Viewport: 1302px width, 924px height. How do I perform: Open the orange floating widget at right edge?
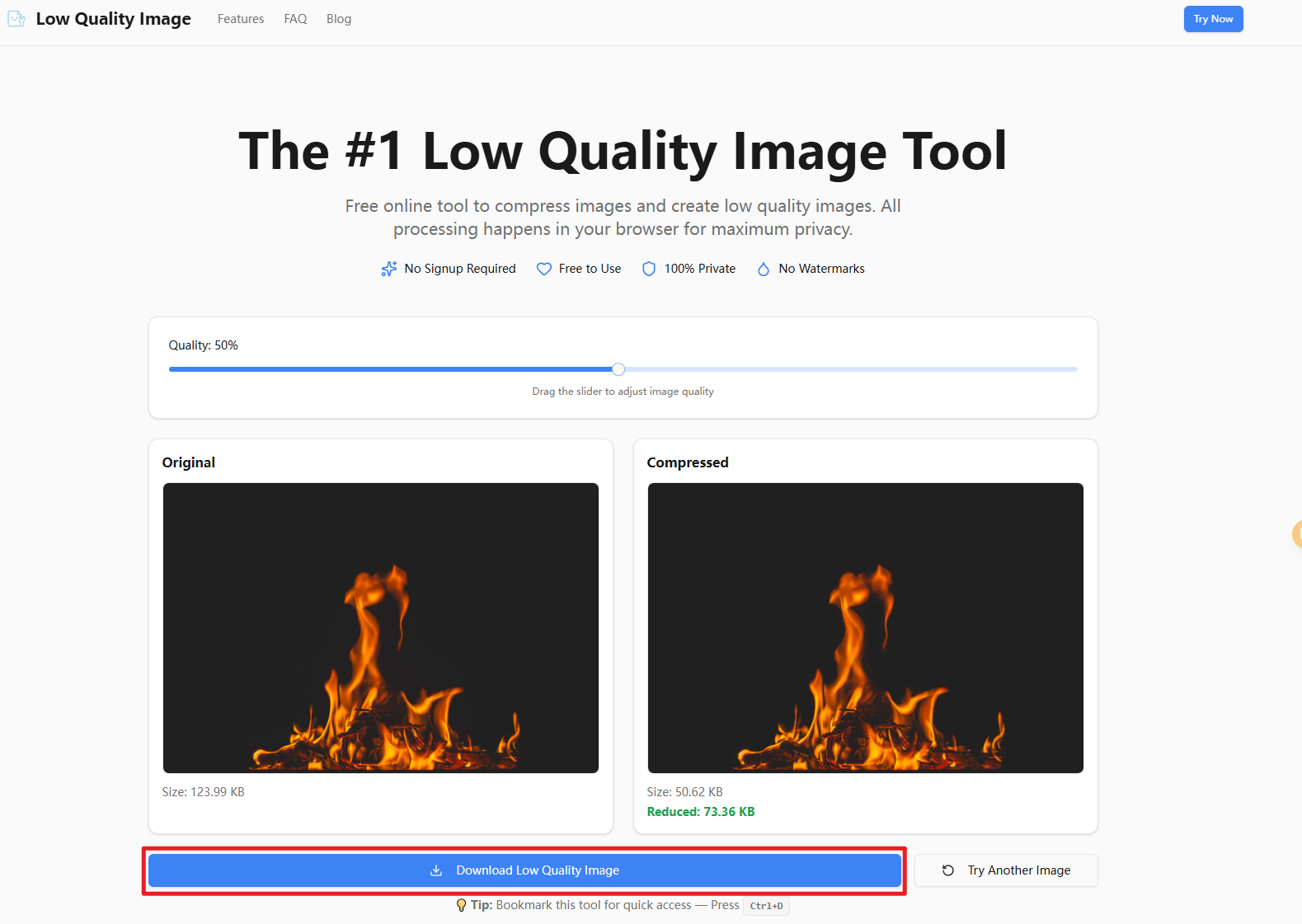click(1296, 534)
